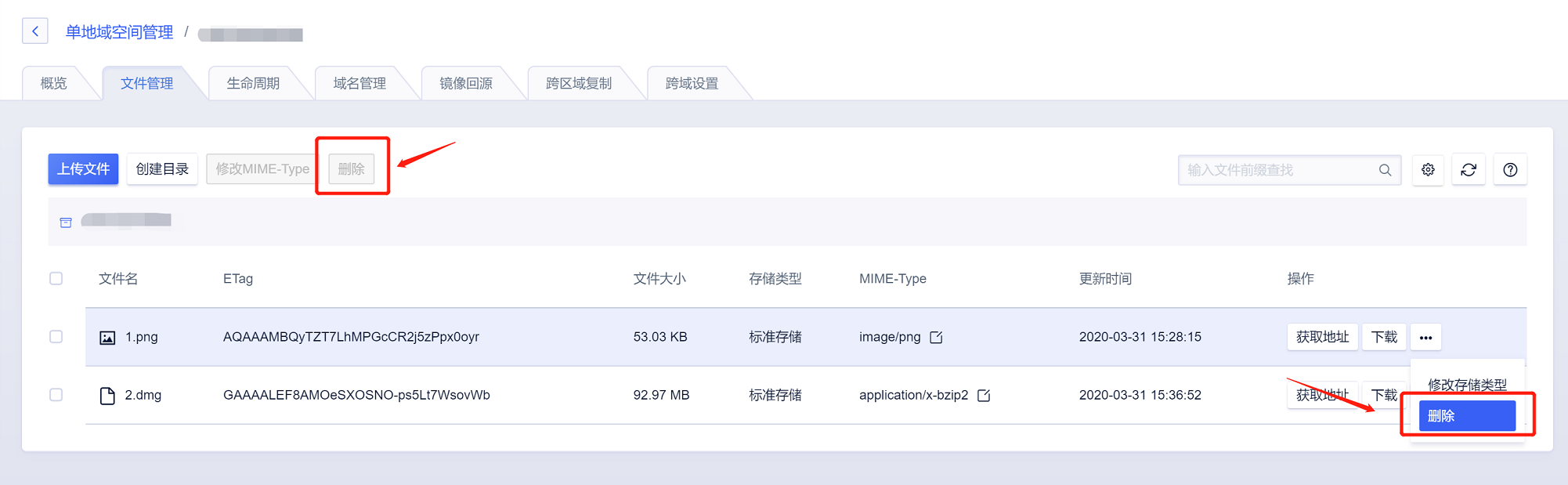Select the 2.dmg row checkbox
1568x485 pixels.
click(x=56, y=395)
